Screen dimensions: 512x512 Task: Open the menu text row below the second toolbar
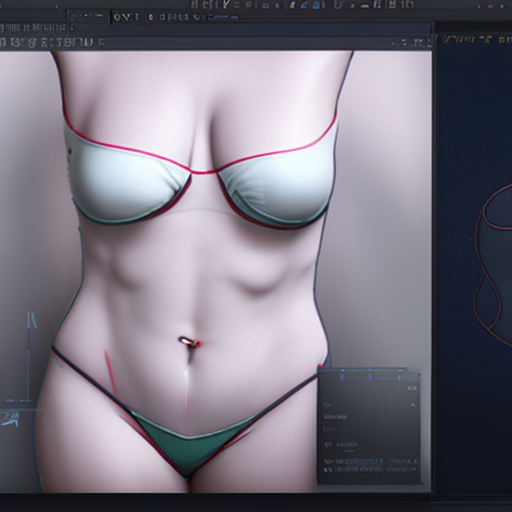click(x=33, y=28)
